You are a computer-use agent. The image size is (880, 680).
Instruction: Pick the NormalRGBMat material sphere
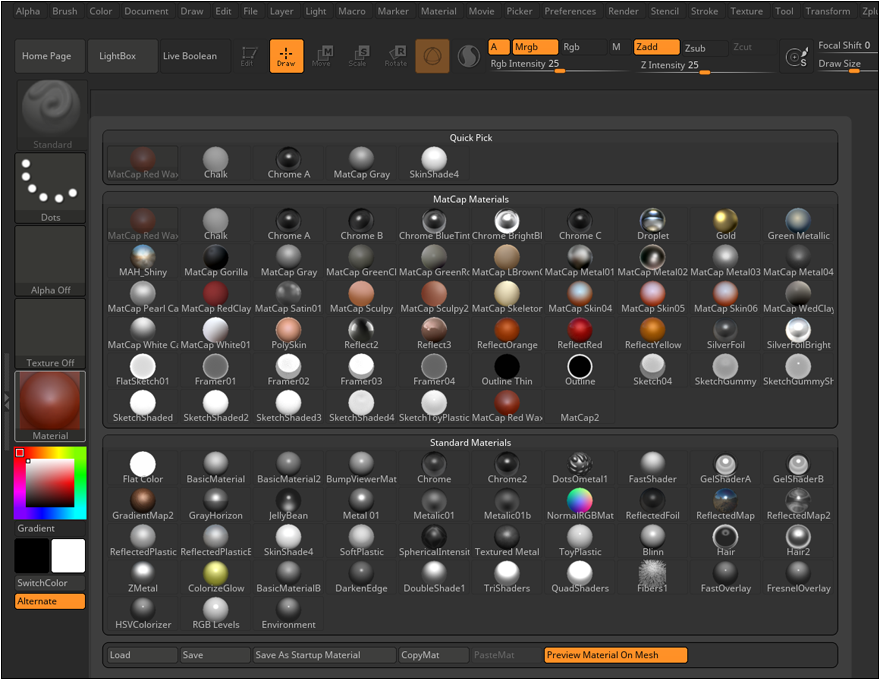coord(580,503)
